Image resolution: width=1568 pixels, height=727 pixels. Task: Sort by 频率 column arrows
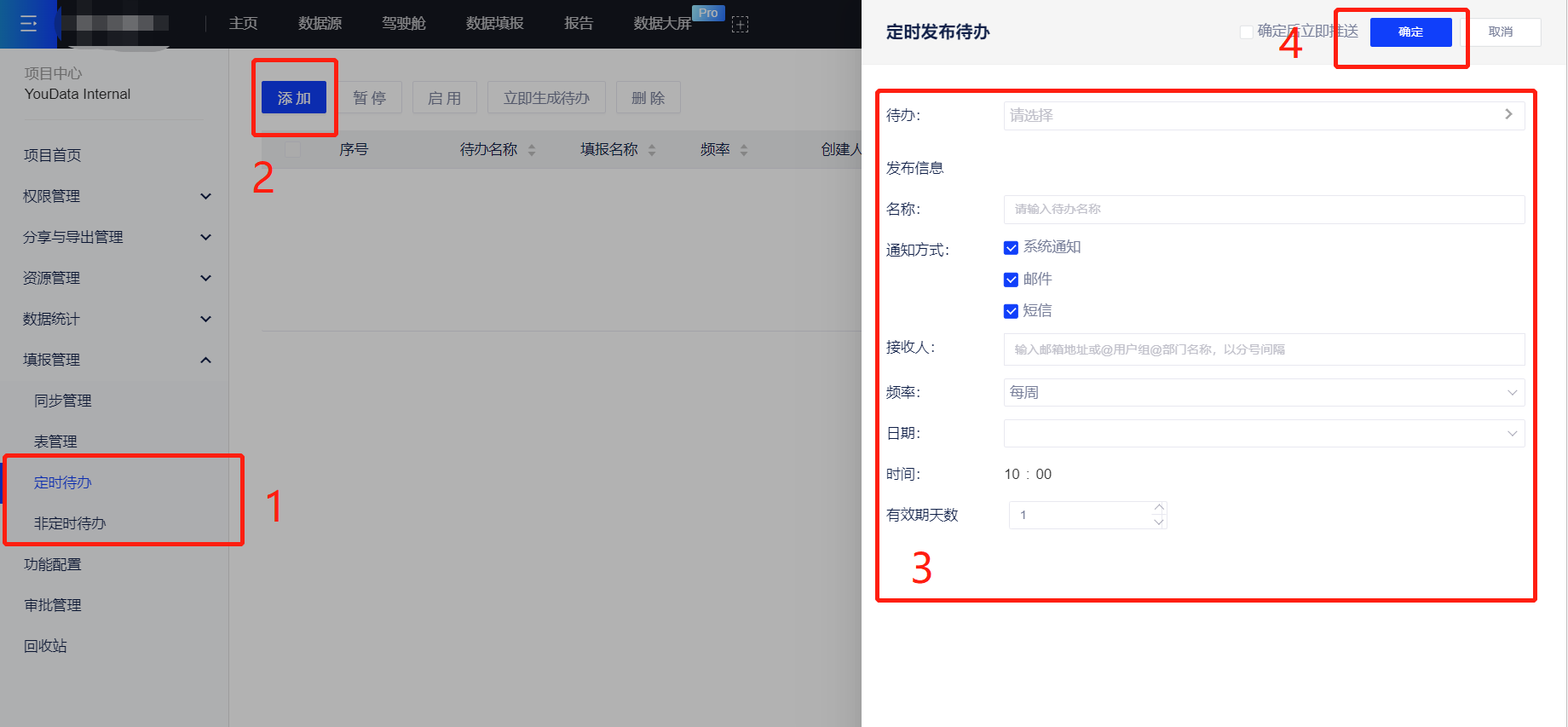(x=744, y=150)
